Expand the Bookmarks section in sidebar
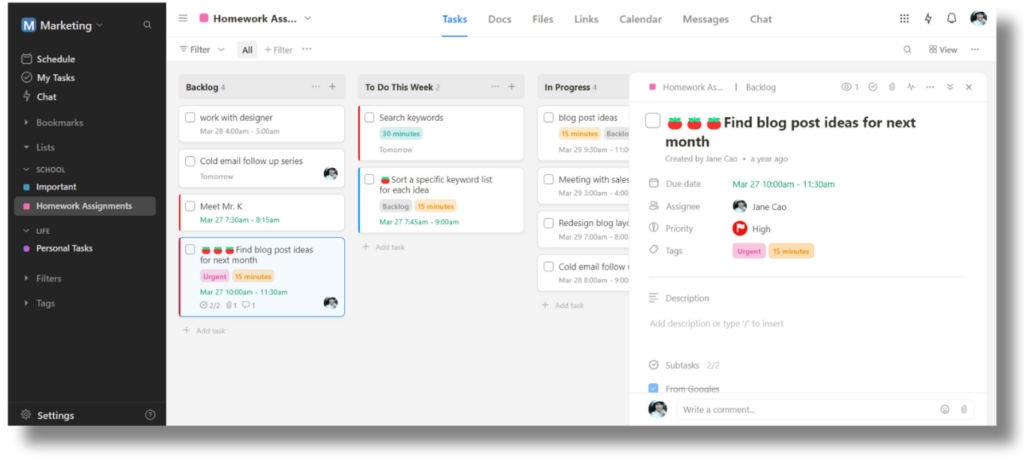 [27, 123]
